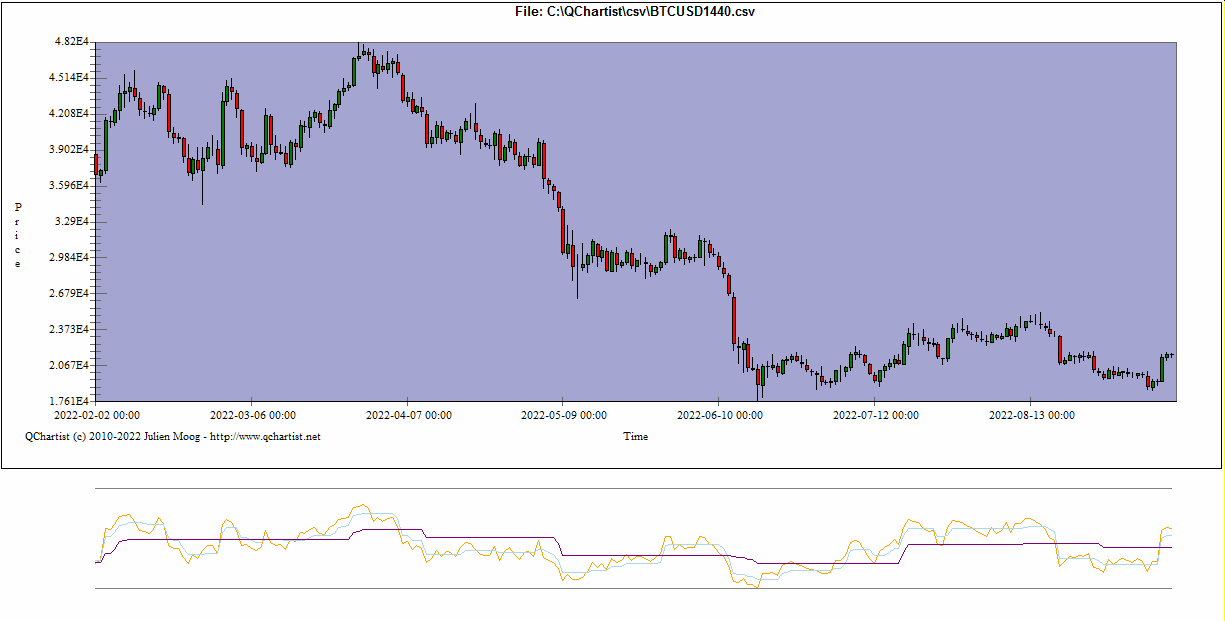This screenshot has height=621, width=1225.
Task: Click the 2022-03-06 00:00 date label
Action: 252,414
